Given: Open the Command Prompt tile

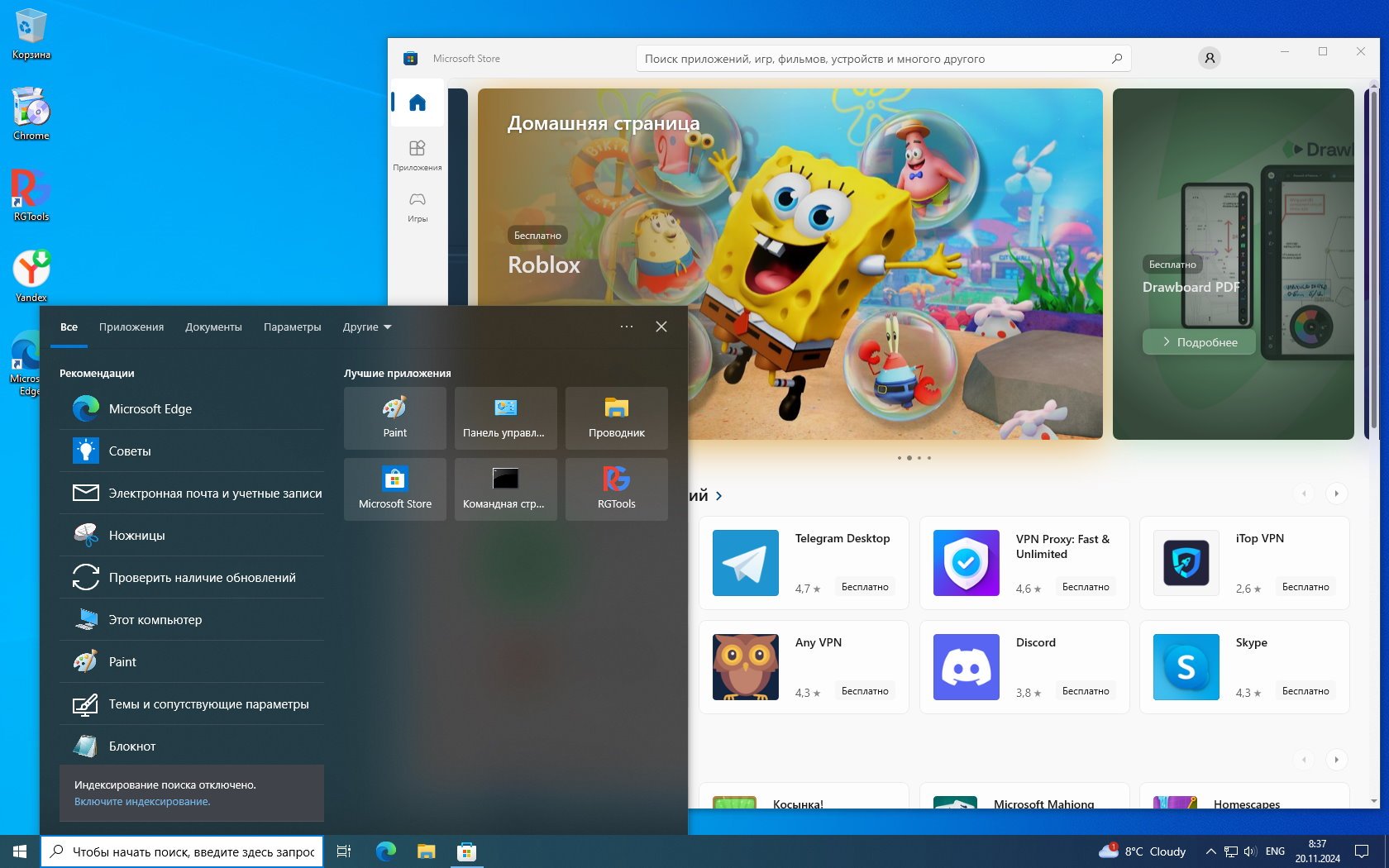Looking at the screenshot, I should coord(504,489).
